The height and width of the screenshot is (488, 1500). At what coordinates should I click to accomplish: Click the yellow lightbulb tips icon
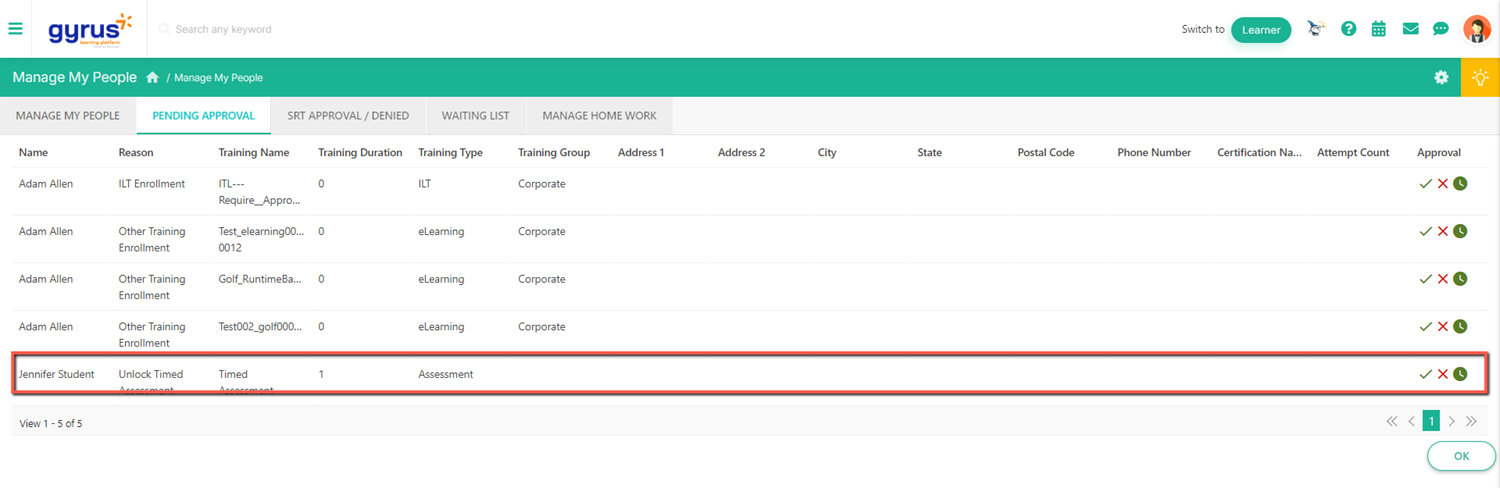[1480, 77]
